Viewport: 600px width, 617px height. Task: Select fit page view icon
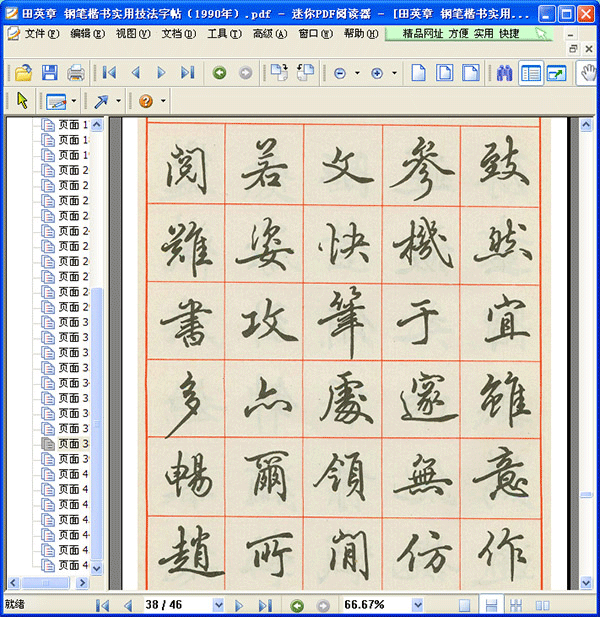(445, 73)
